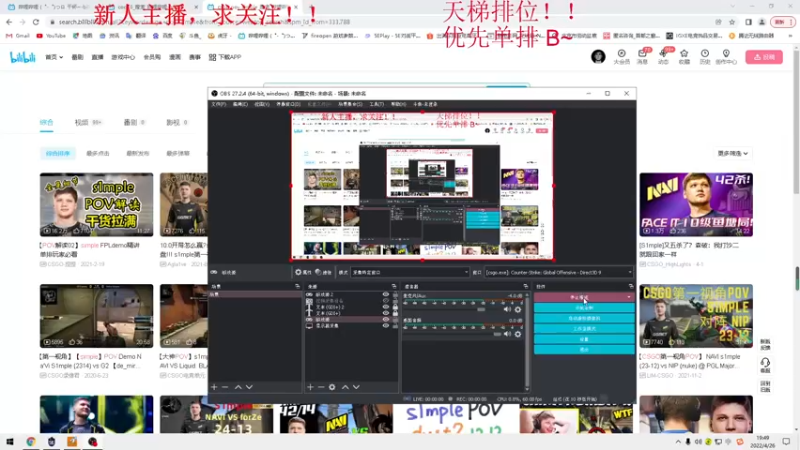The image size is (800, 450).
Task: Open 麦克风/Aux audio settings gear
Action: pos(518,310)
